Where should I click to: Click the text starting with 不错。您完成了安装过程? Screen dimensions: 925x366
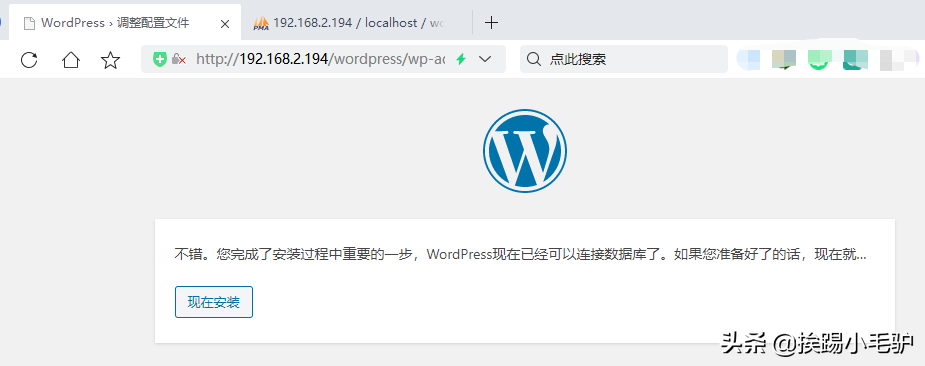(x=521, y=255)
